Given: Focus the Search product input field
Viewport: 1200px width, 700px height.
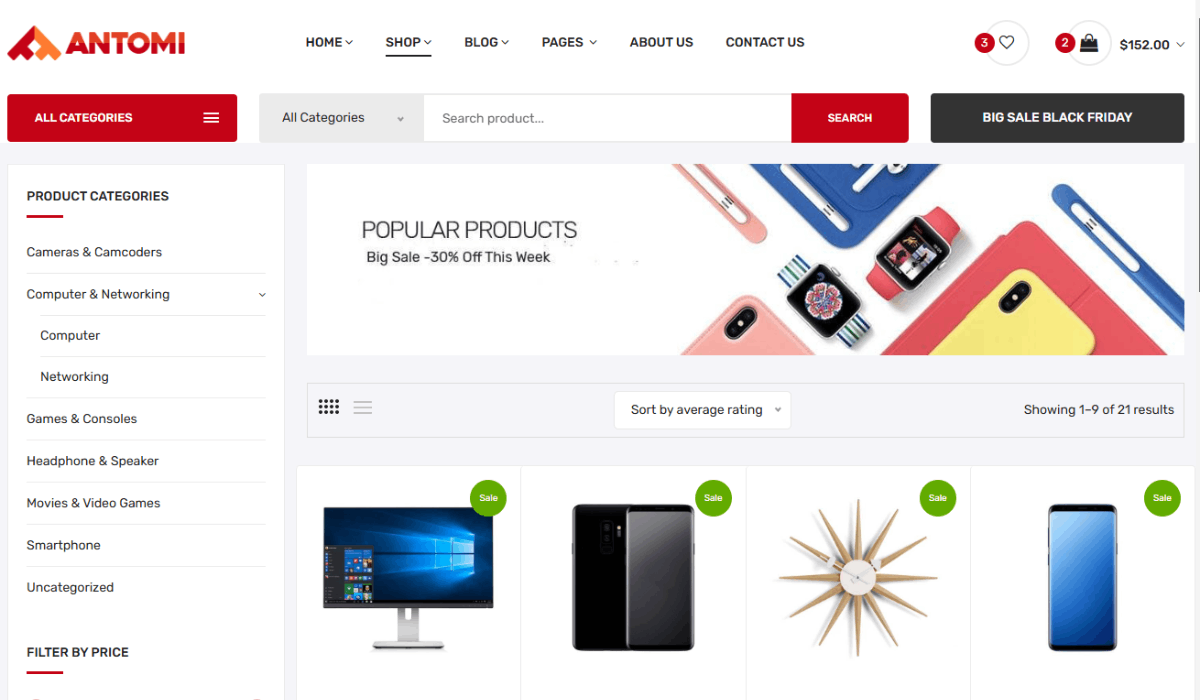Looking at the screenshot, I should click(x=608, y=118).
